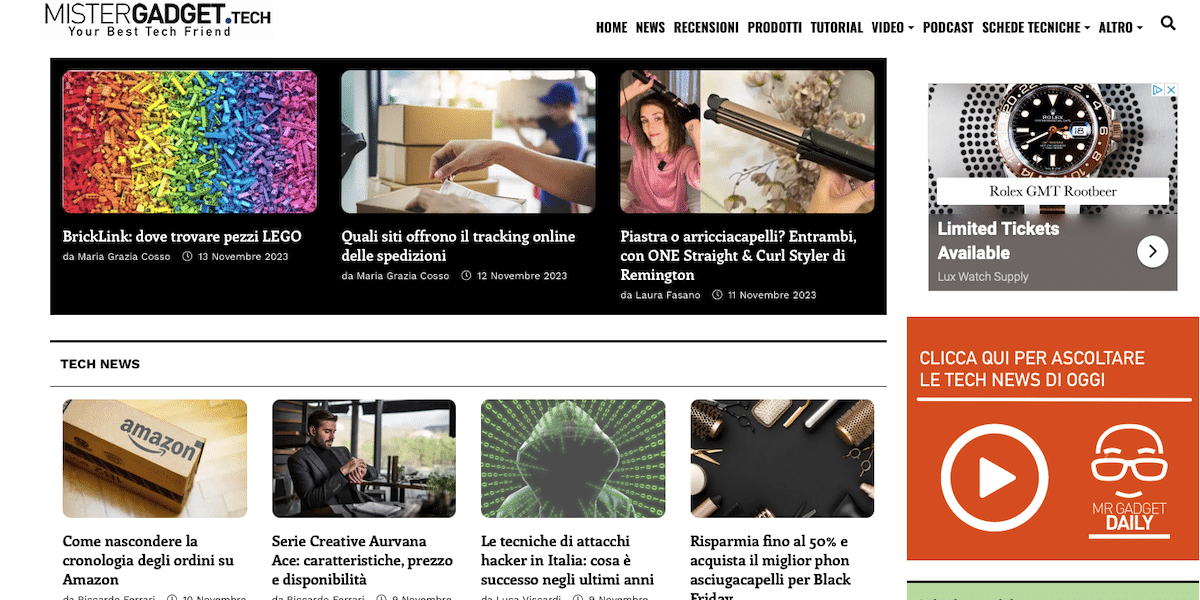This screenshot has height=600, width=1200.
Task: Open the PODCAST menu item
Action: (x=948, y=27)
